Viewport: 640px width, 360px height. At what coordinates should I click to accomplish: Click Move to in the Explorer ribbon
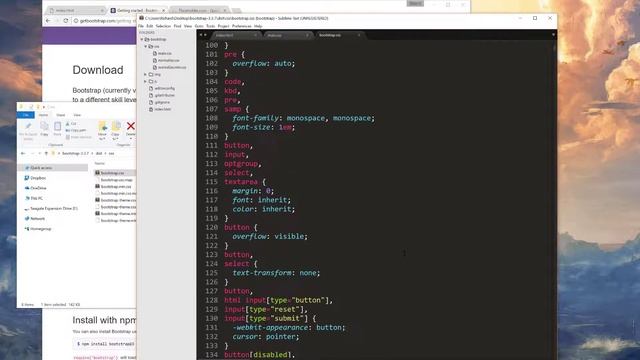tap(102, 130)
